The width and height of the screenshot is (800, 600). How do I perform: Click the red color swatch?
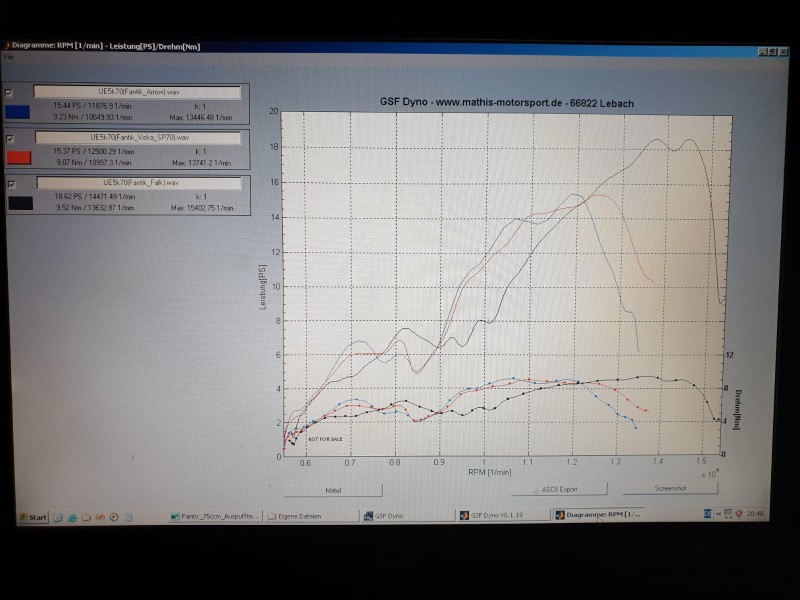[19, 157]
